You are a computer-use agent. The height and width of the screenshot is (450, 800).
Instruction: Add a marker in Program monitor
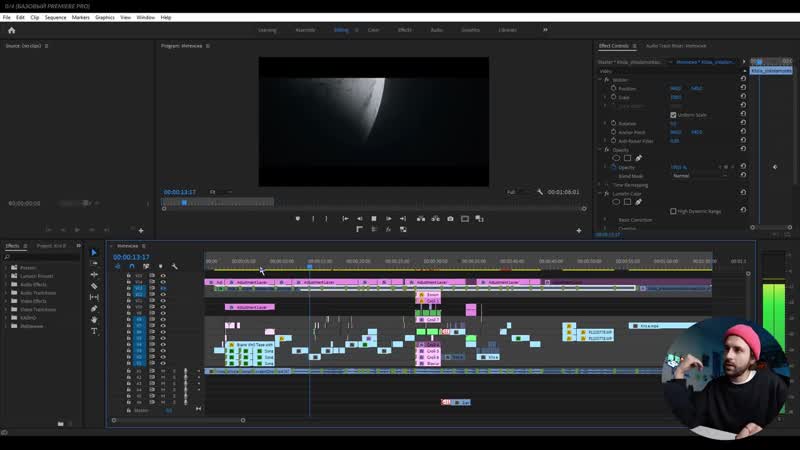[298, 218]
